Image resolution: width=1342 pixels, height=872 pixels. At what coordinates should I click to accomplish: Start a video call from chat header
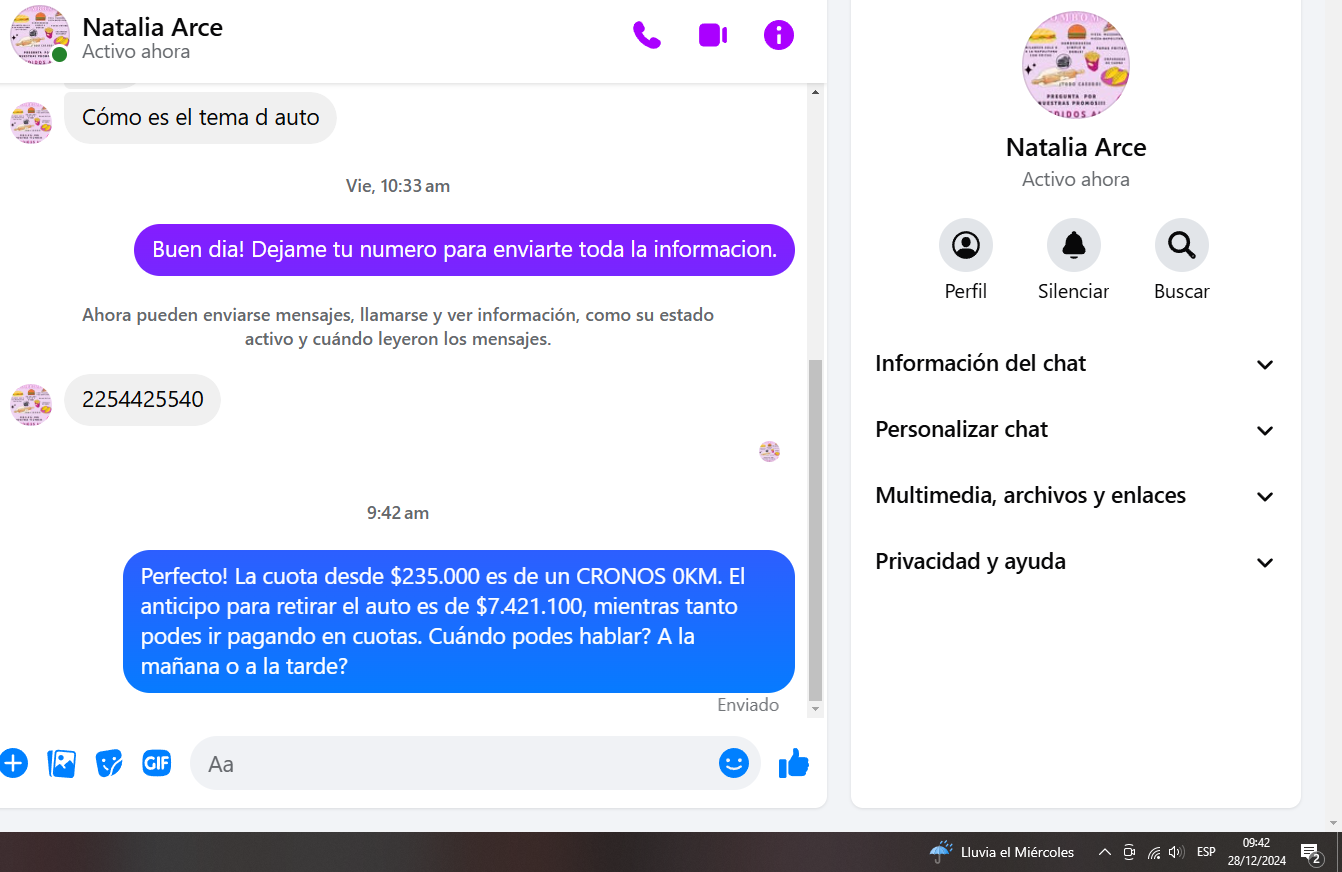pyautogui.click(x=712, y=35)
